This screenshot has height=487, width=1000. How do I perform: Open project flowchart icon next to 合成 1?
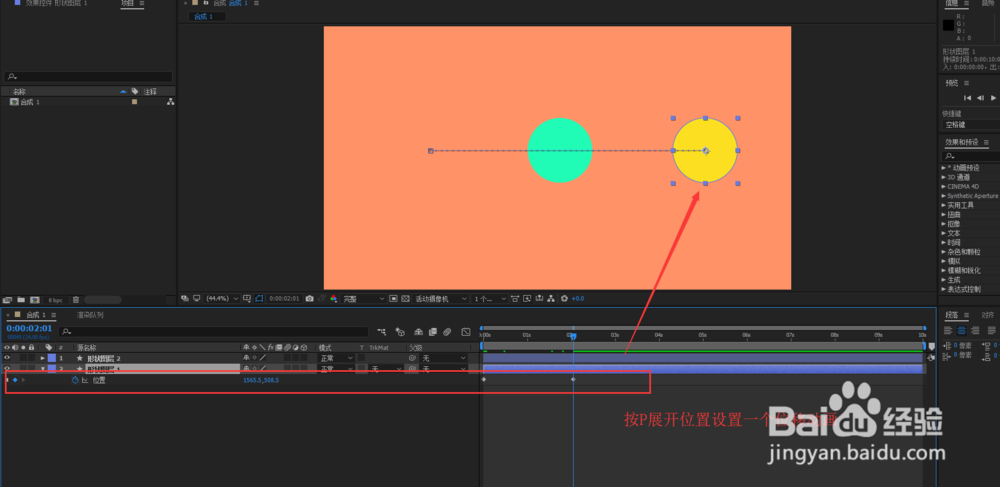pyautogui.click(x=170, y=102)
